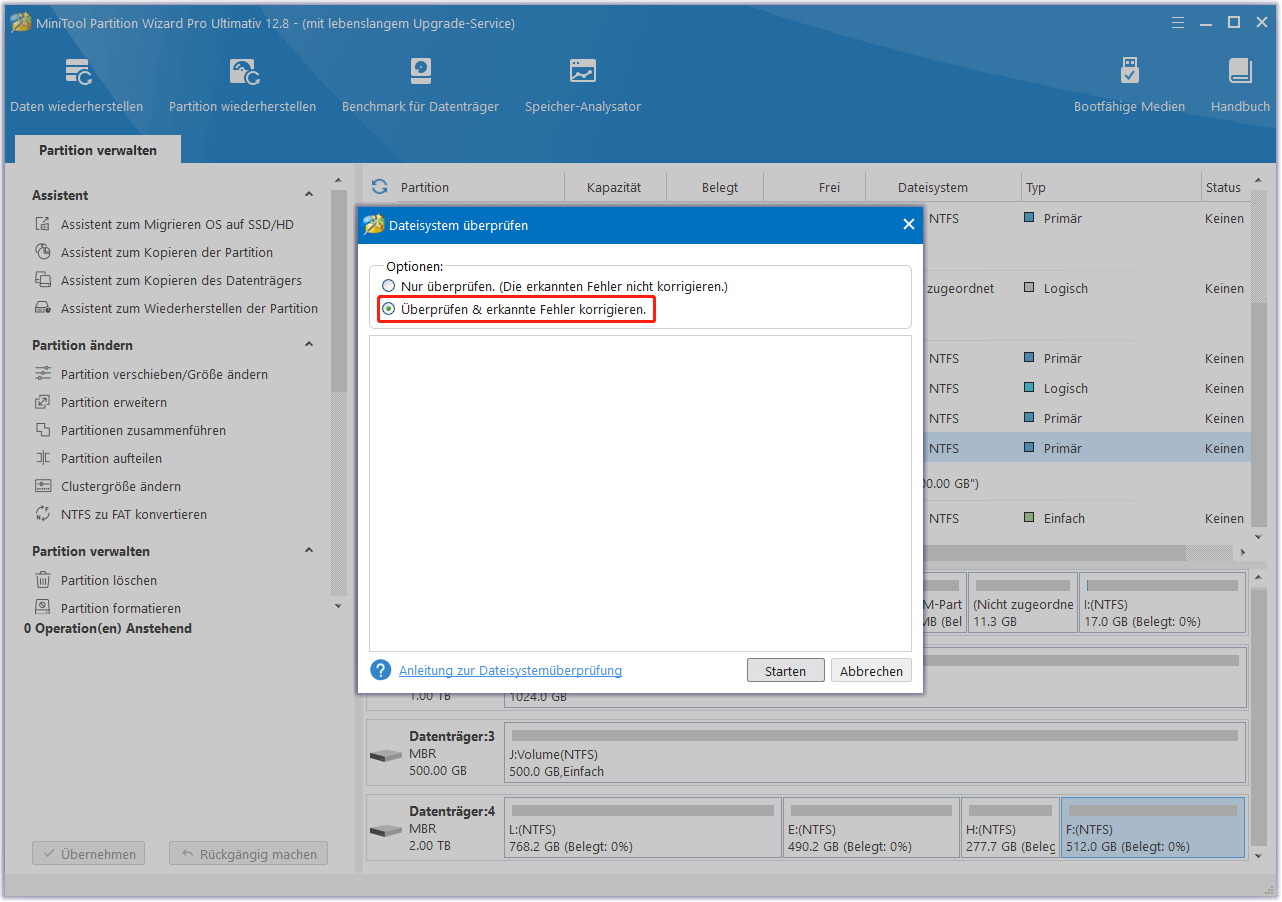The image size is (1282, 902).
Task: Click Starten button in dialog
Action: coord(785,671)
